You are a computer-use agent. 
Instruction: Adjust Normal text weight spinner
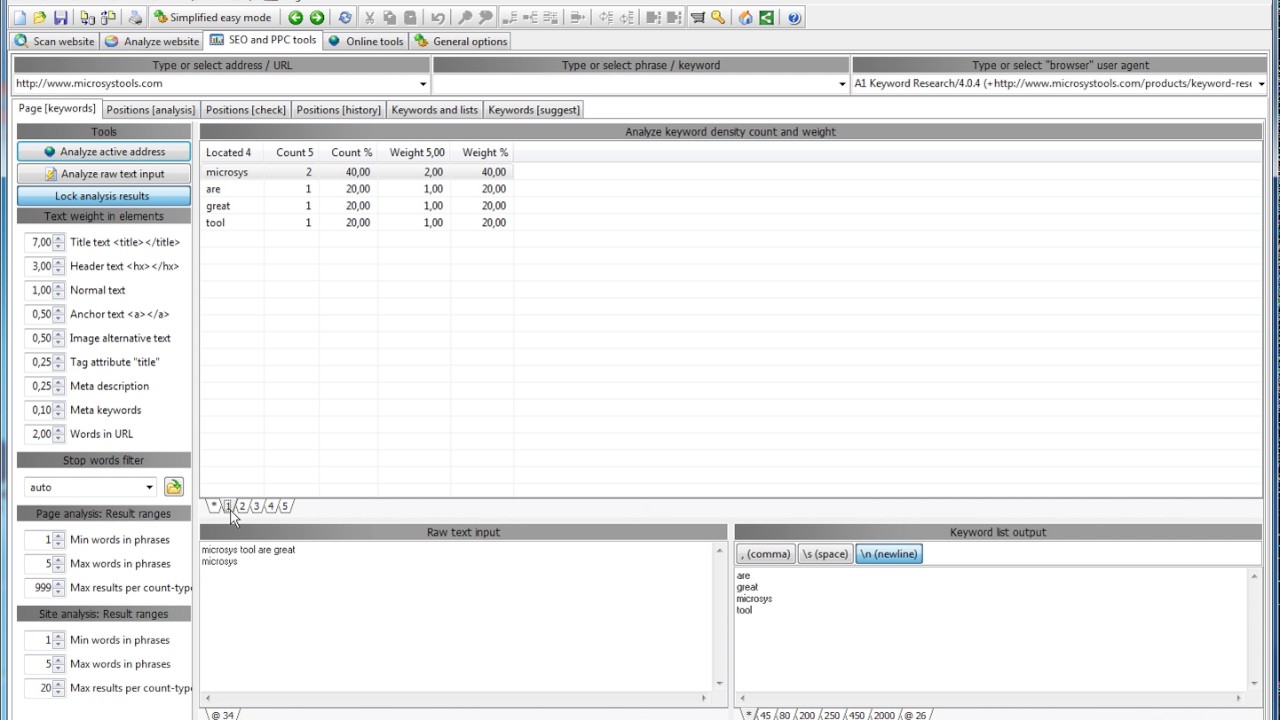[x=59, y=290]
